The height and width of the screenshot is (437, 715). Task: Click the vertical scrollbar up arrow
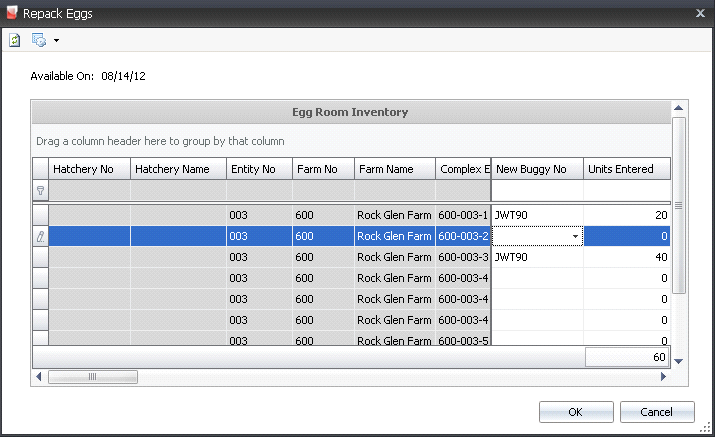[x=678, y=107]
